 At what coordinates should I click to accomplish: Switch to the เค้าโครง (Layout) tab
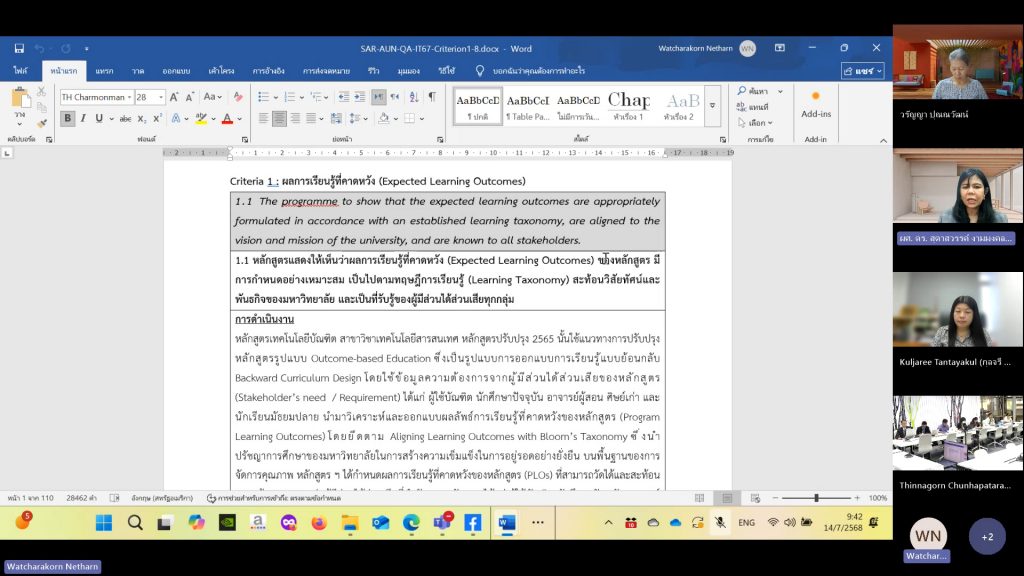click(x=221, y=71)
